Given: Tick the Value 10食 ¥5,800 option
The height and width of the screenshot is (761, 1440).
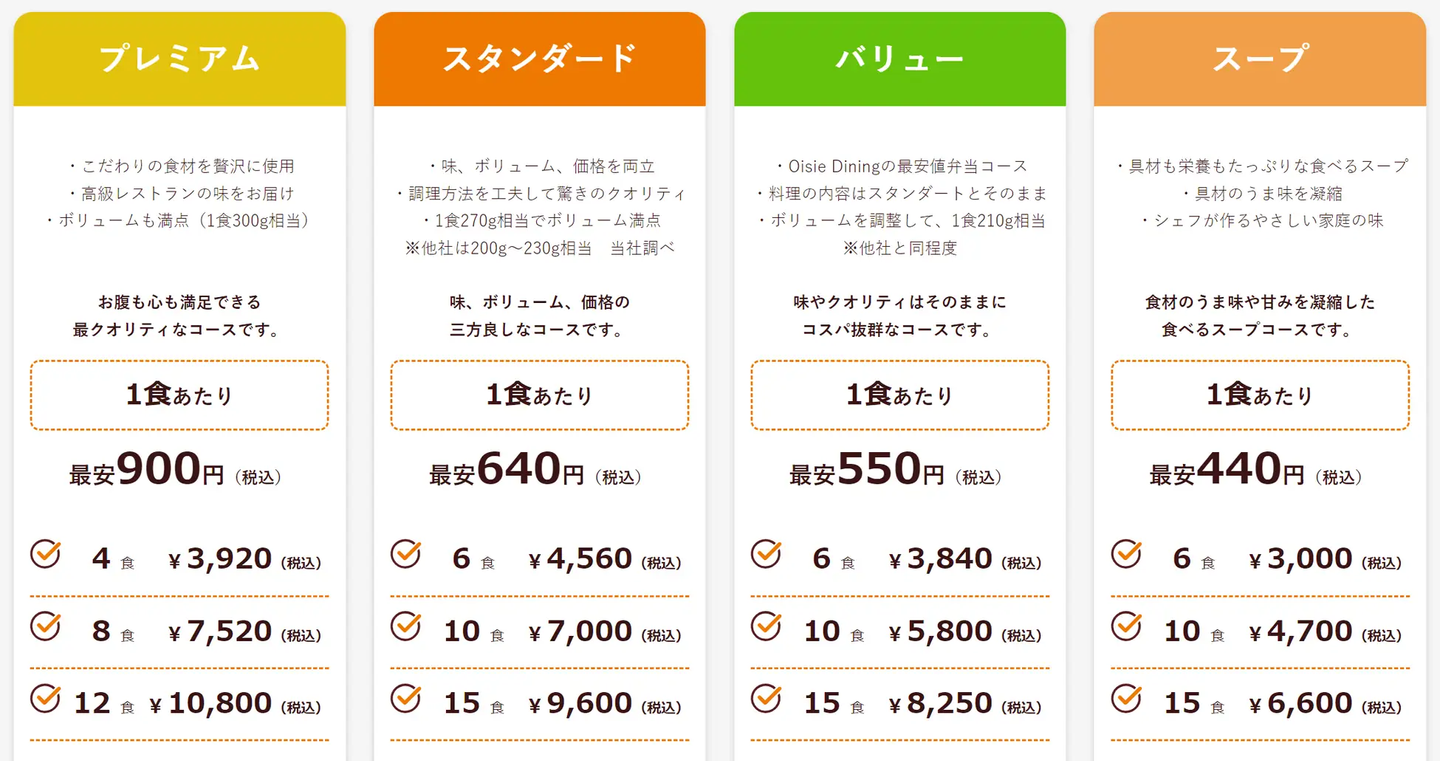Looking at the screenshot, I should (766, 627).
